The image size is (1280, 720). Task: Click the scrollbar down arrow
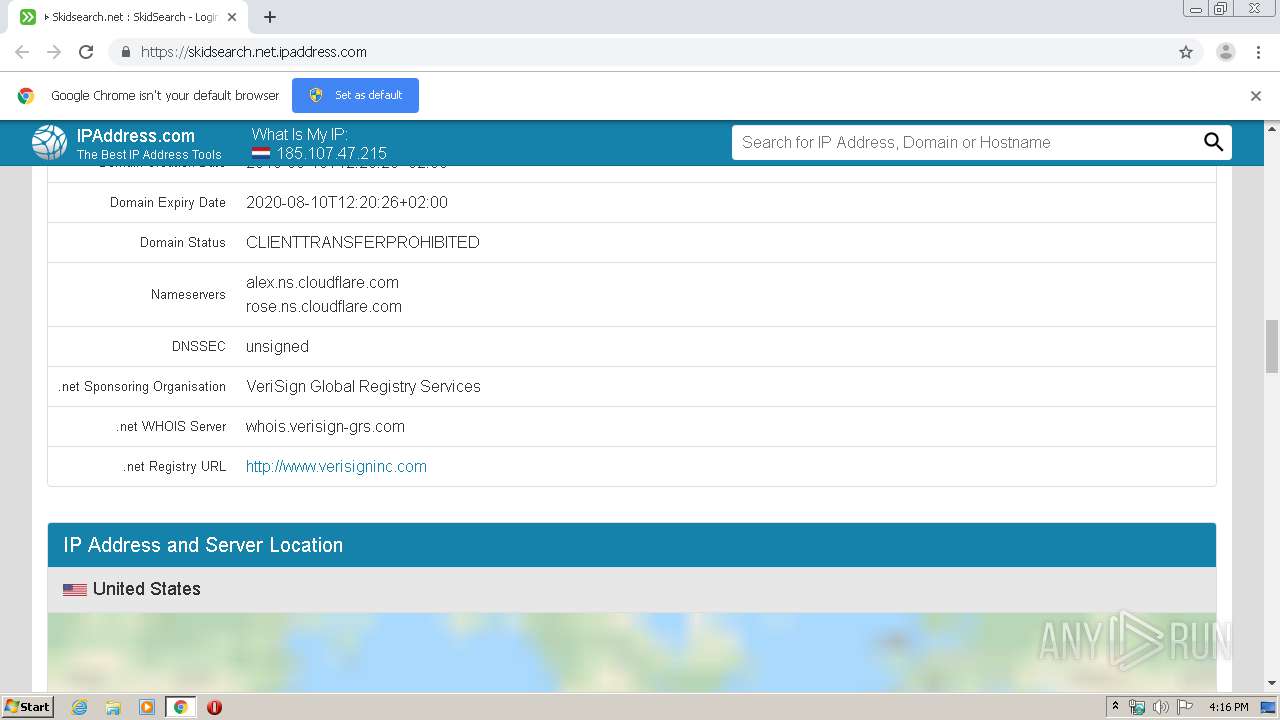1272,683
